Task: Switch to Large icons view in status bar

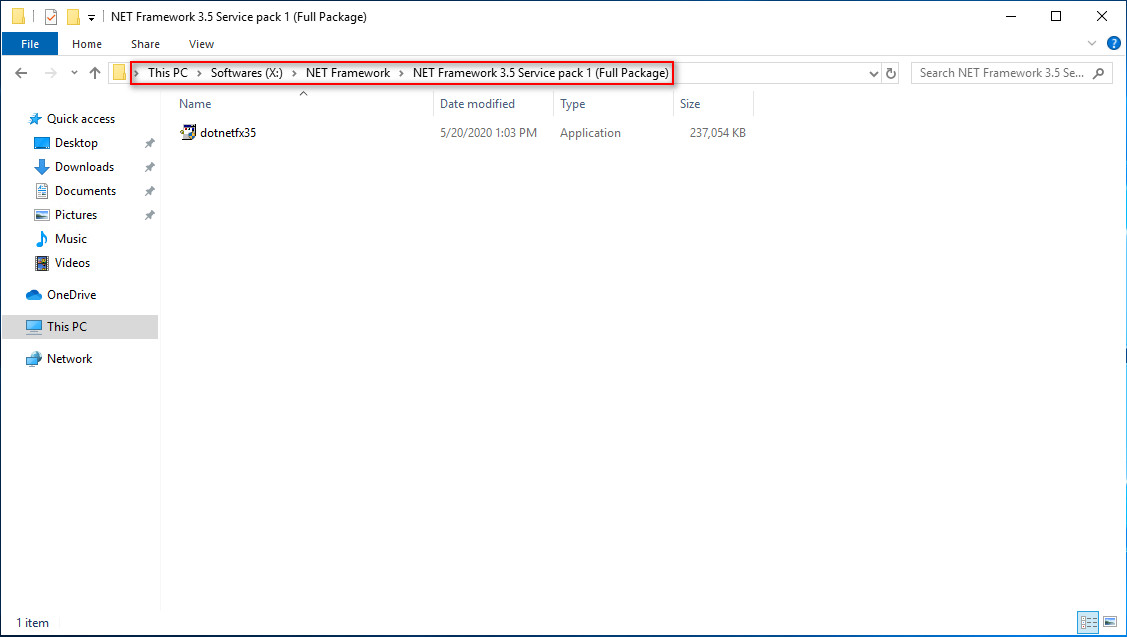Action: (1110, 622)
